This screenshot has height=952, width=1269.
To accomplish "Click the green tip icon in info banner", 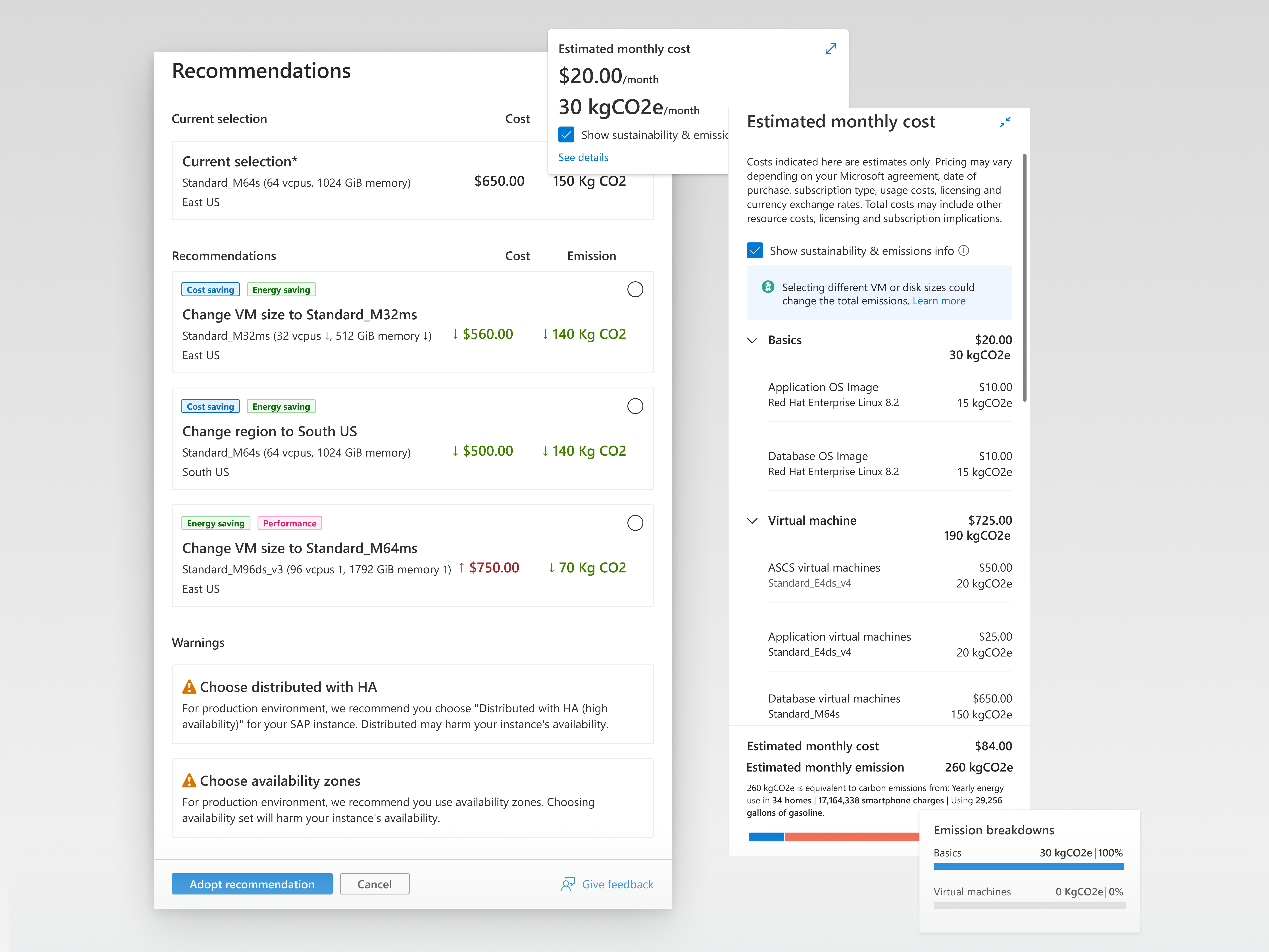I will coord(768,287).
